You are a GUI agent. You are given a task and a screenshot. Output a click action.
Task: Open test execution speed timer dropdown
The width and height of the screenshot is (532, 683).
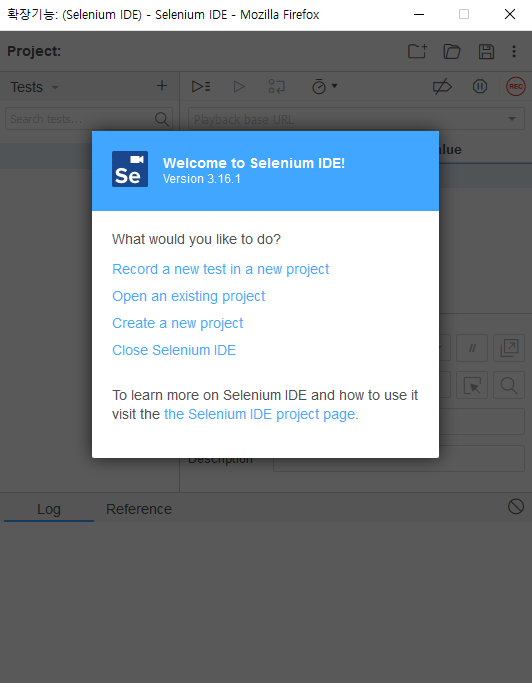(325, 86)
